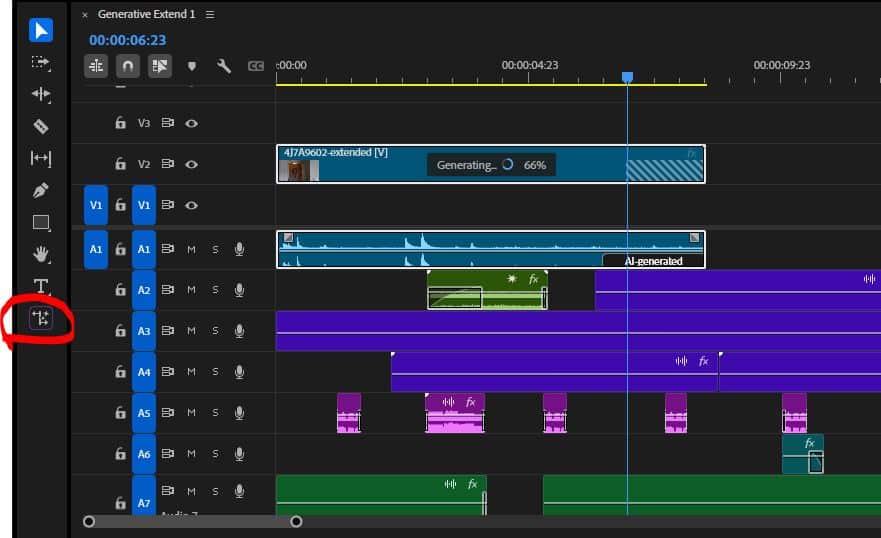Viewport: 881px width, 538px height.
Task: Hide track V3 output with eye icon
Action: click(192, 123)
